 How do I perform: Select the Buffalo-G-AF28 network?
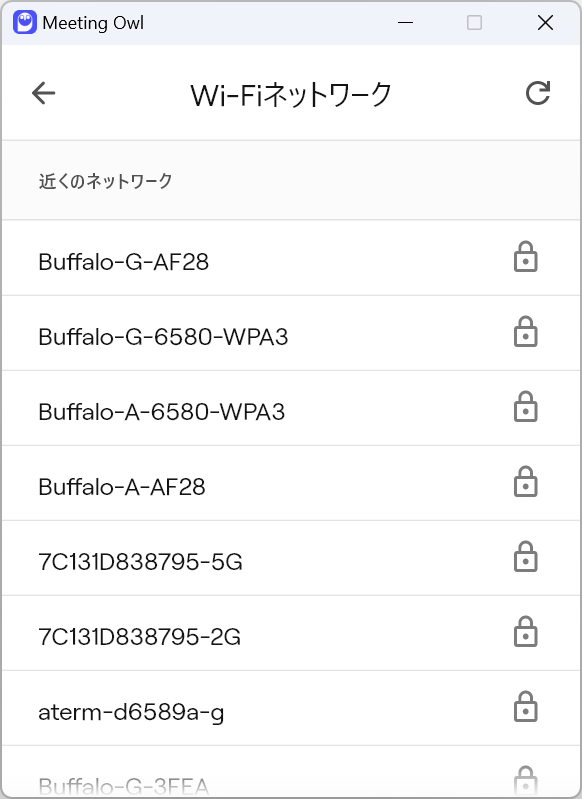(x=291, y=258)
